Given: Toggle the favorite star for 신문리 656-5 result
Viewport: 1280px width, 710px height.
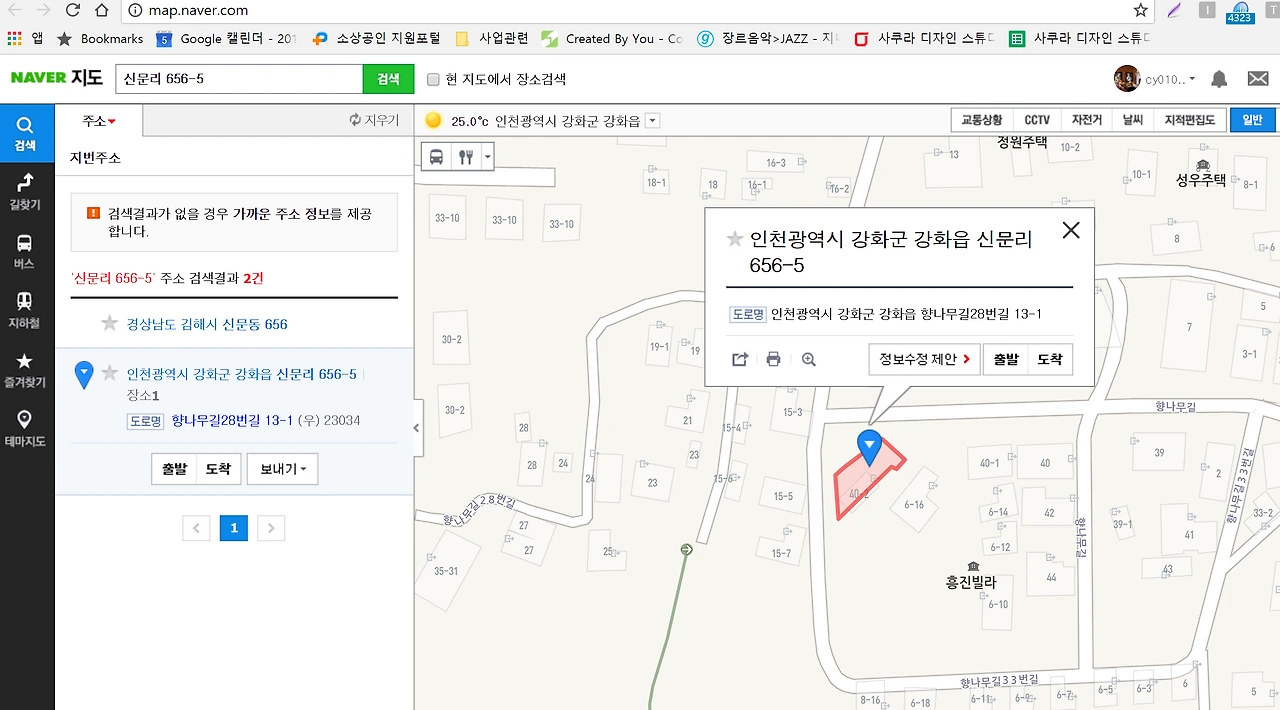Looking at the screenshot, I should pyautogui.click(x=110, y=374).
